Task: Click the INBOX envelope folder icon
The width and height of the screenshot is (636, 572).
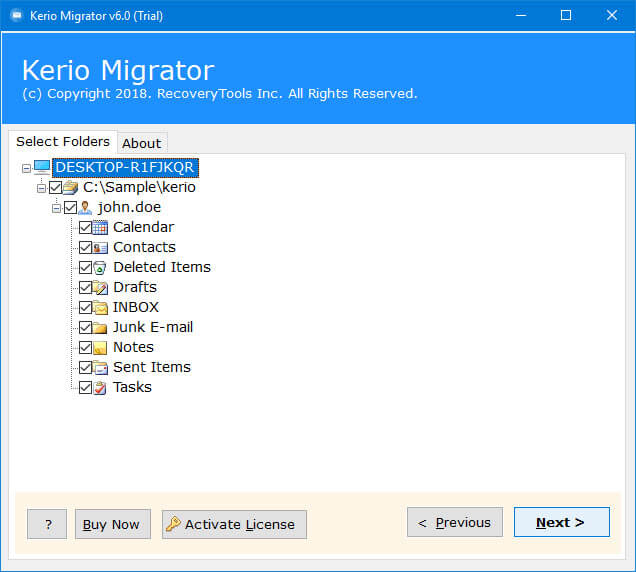Action: click(100, 307)
